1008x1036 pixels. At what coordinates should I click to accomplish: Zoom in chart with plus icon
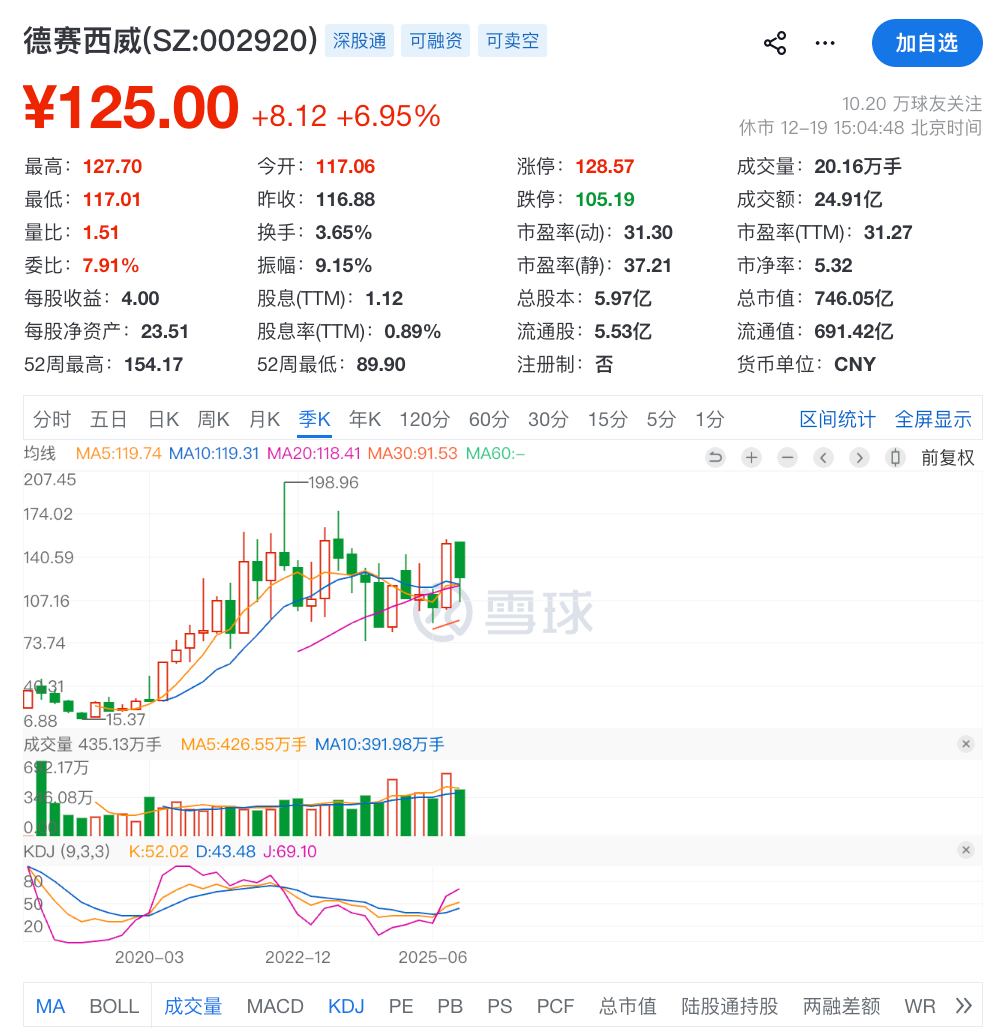click(x=752, y=457)
